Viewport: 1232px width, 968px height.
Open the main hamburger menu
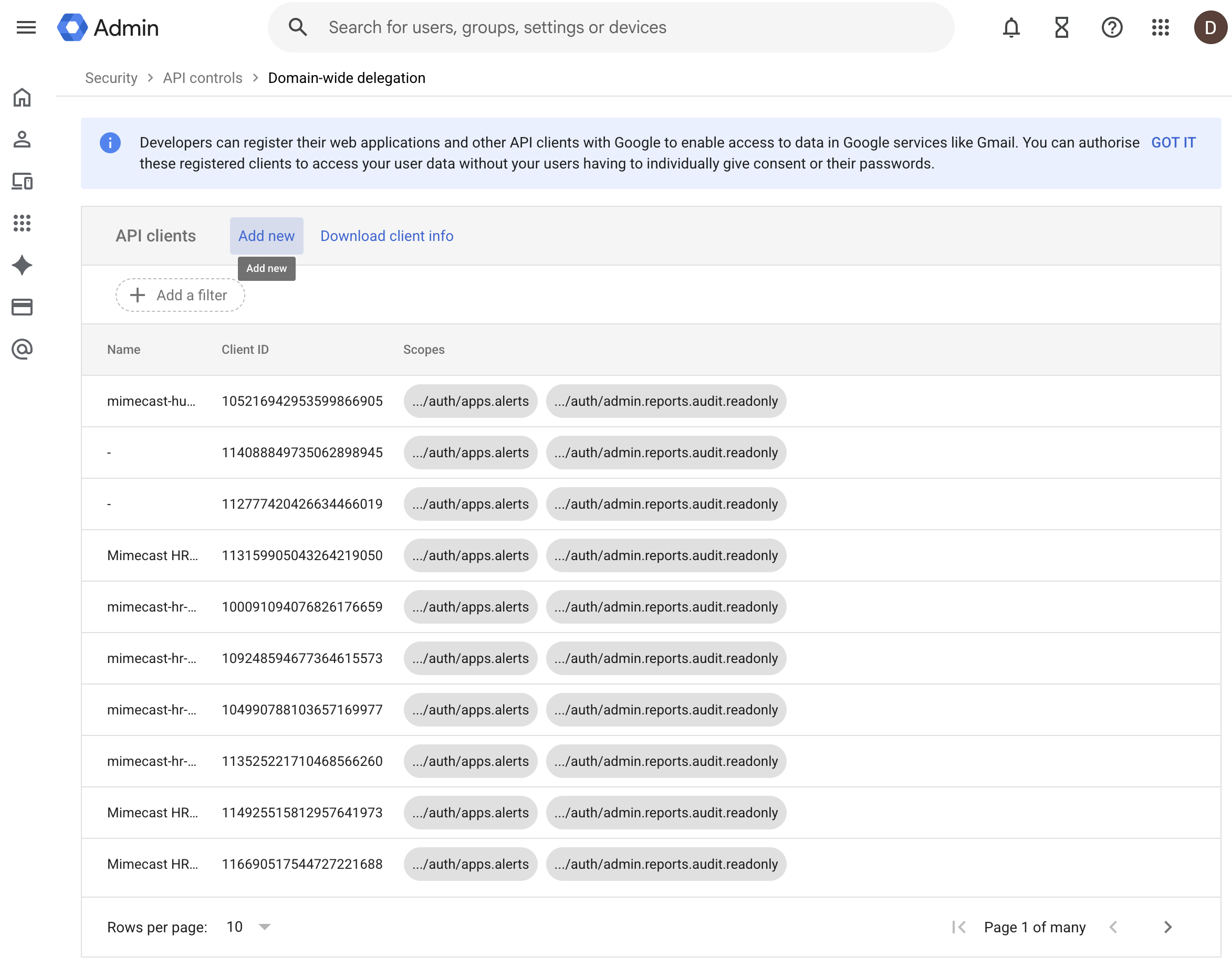pyautogui.click(x=26, y=27)
